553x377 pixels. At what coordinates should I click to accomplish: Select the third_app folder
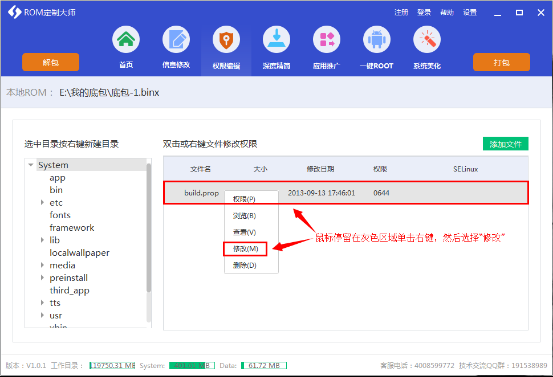coord(69,291)
